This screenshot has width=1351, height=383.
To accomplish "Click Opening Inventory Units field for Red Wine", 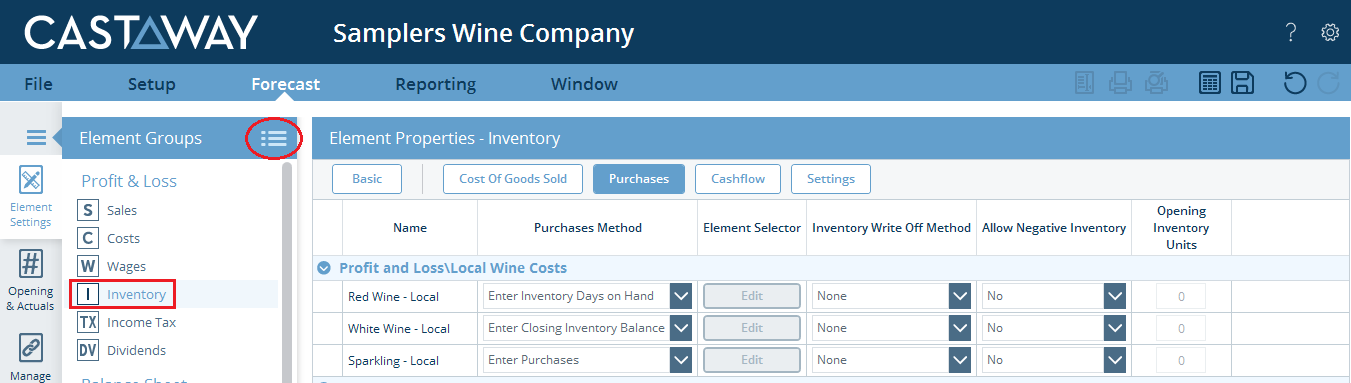I will [1181, 296].
